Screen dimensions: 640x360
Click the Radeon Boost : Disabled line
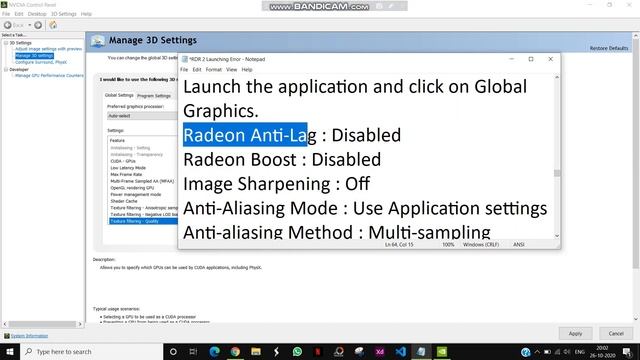(x=282, y=160)
